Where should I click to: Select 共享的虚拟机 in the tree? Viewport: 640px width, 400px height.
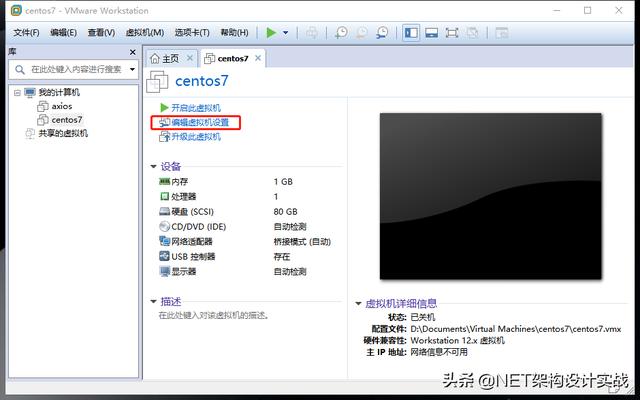(x=63, y=133)
